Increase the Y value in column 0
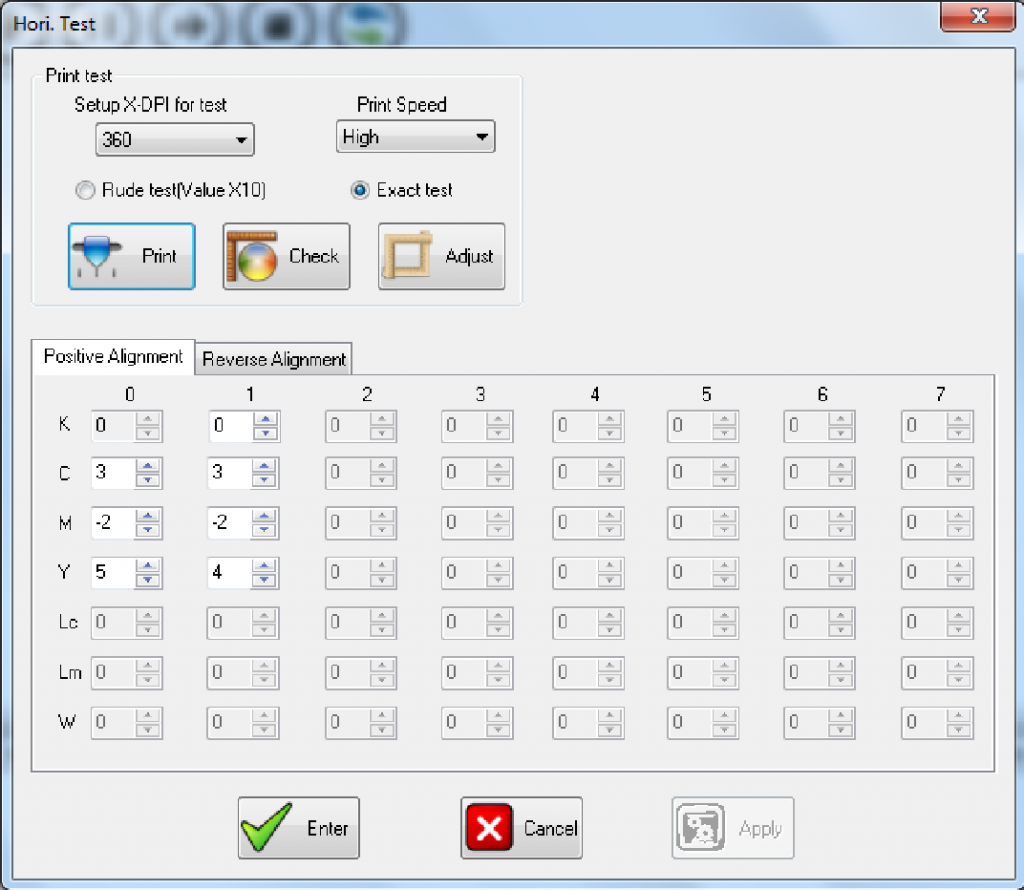Screen dimensions: 1024x890 (149, 567)
